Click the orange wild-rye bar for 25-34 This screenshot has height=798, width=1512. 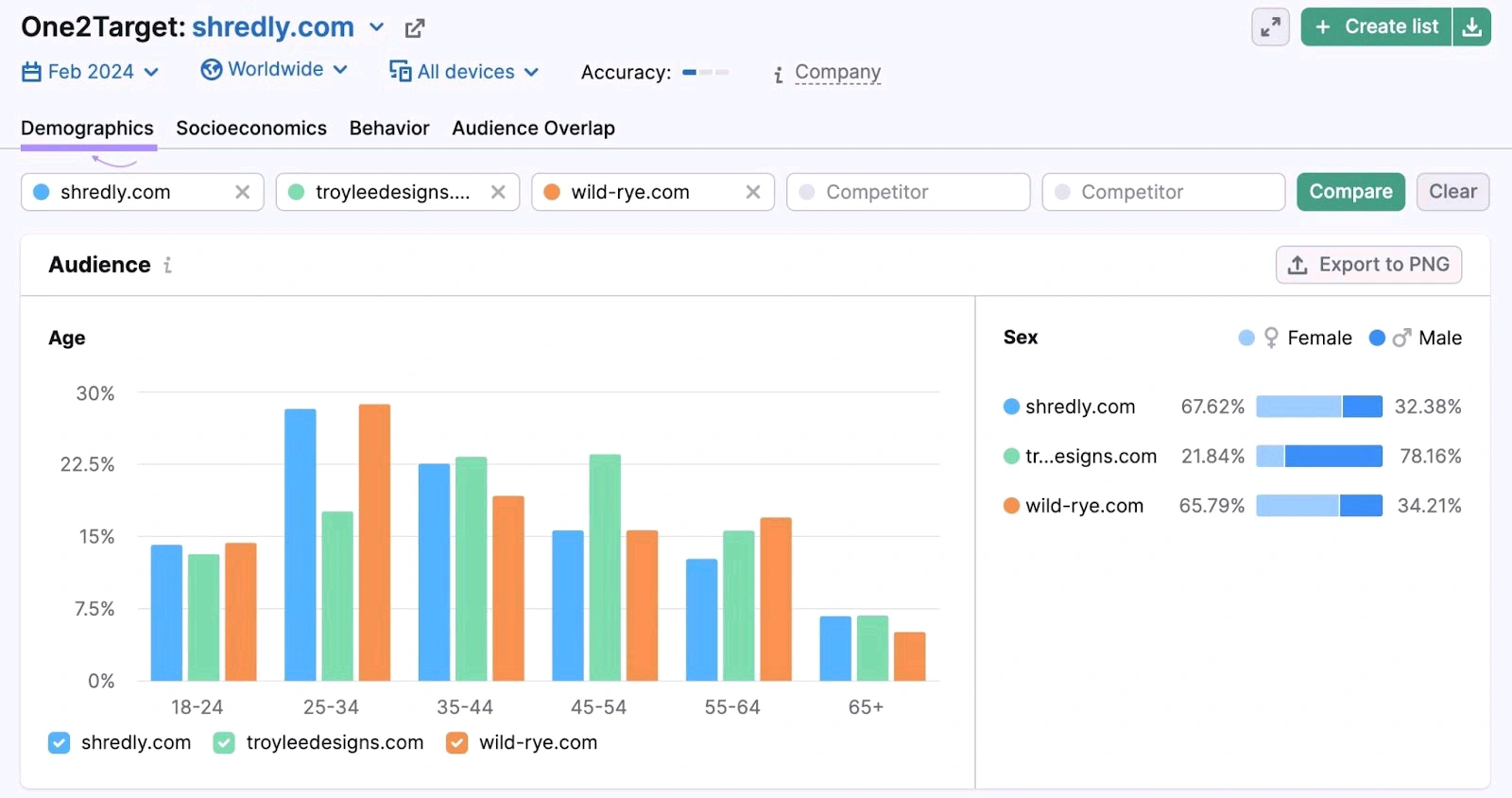374,543
